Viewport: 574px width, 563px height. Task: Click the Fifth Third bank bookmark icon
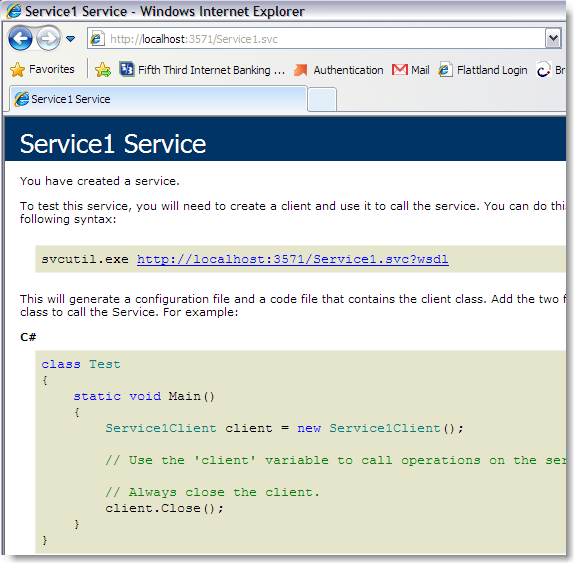127,69
